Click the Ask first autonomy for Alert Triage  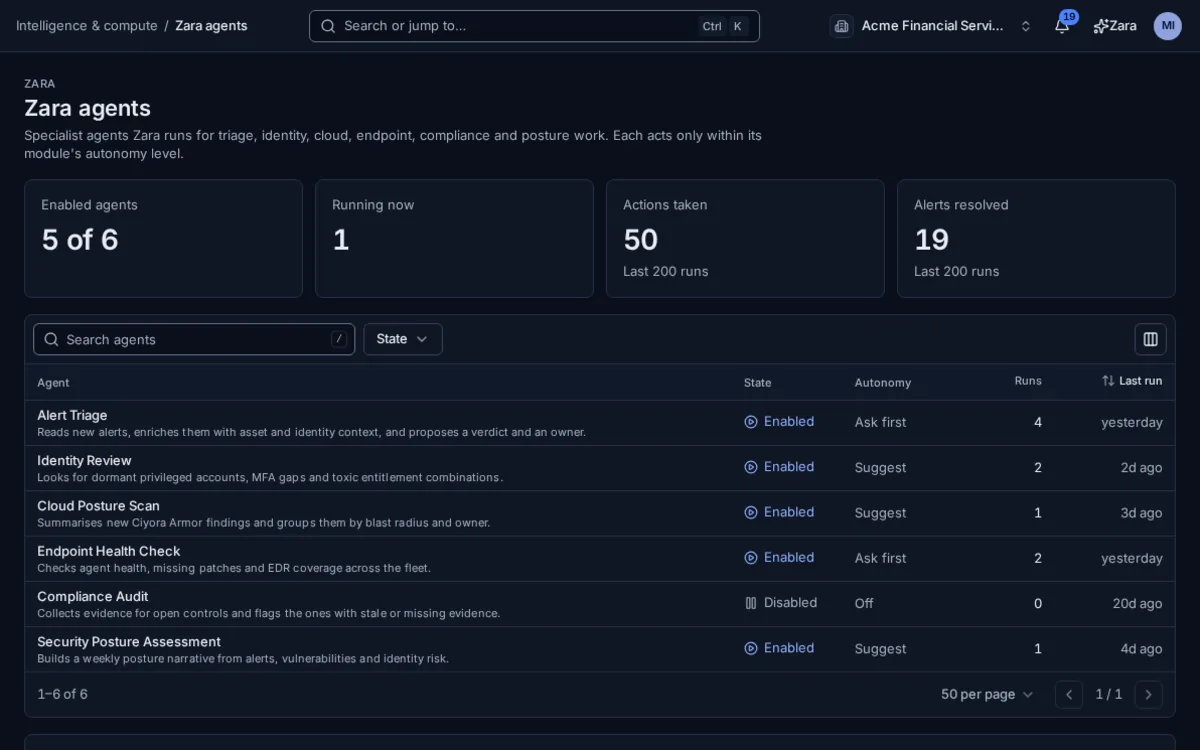coord(880,422)
